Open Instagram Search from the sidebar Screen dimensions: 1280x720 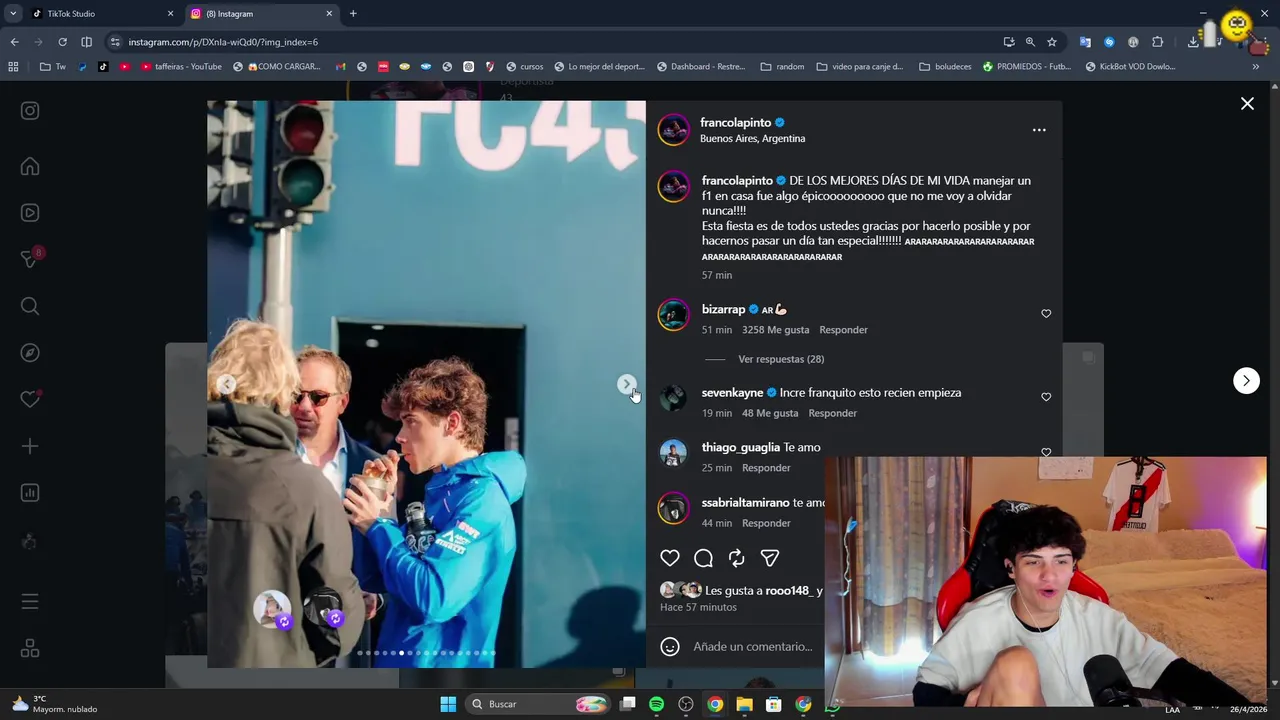(30, 306)
